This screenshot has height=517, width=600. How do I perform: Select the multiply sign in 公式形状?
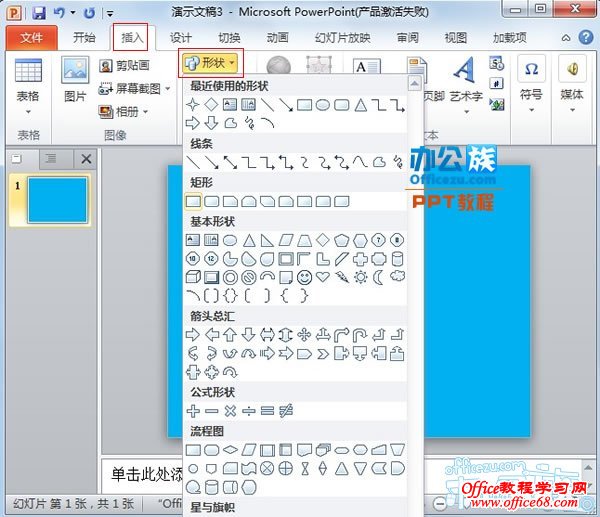[x=230, y=411]
